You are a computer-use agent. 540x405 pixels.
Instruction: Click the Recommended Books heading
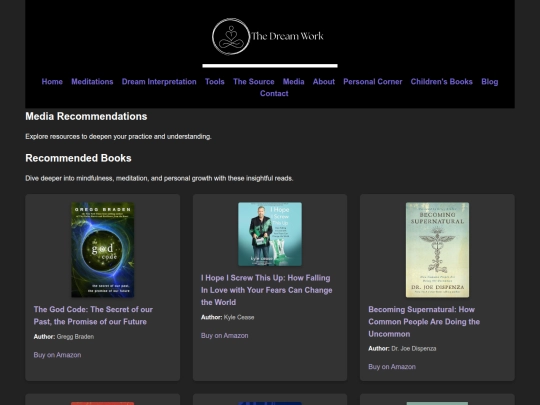pos(78,158)
